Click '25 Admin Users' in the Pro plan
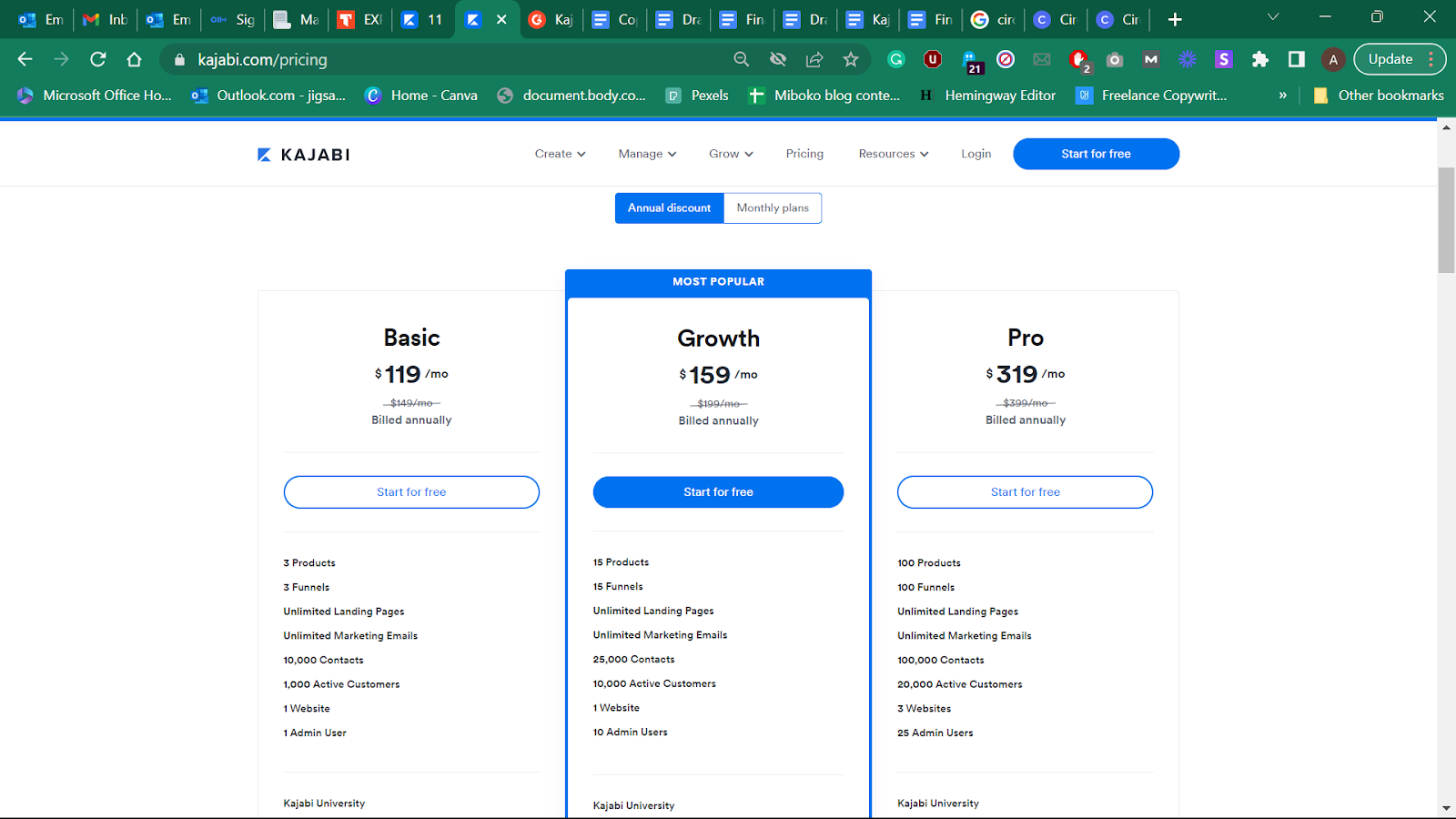The width and height of the screenshot is (1456, 819). click(x=935, y=733)
